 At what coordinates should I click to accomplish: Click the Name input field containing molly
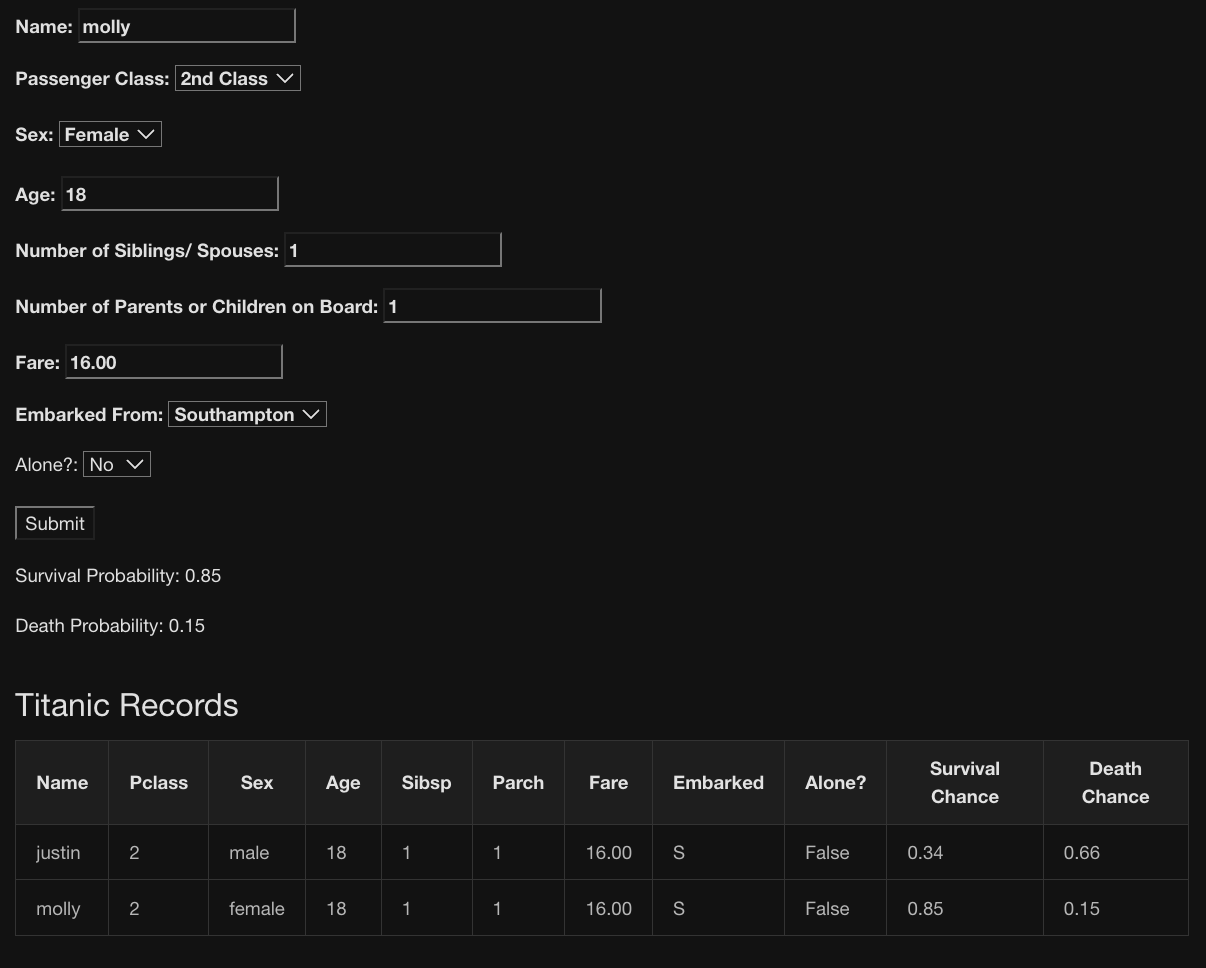tap(187, 26)
